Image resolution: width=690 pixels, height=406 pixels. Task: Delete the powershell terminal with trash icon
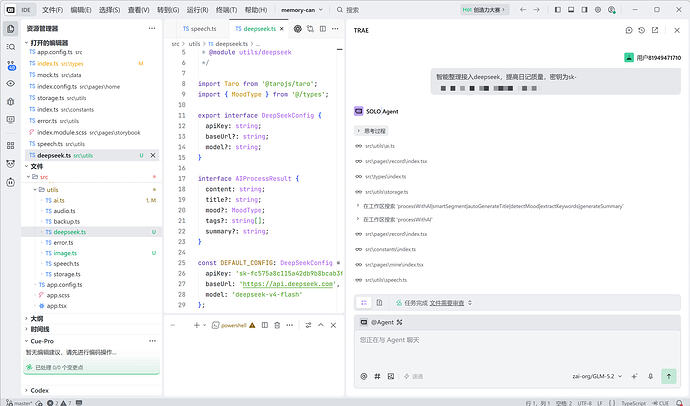[x=277, y=325]
